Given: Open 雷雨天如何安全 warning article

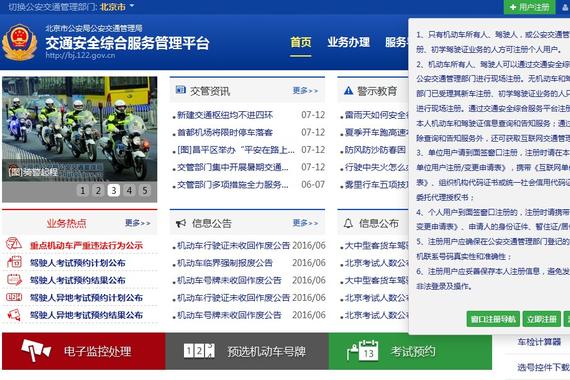Looking at the screenshot, I should click(x=376, y=115).
